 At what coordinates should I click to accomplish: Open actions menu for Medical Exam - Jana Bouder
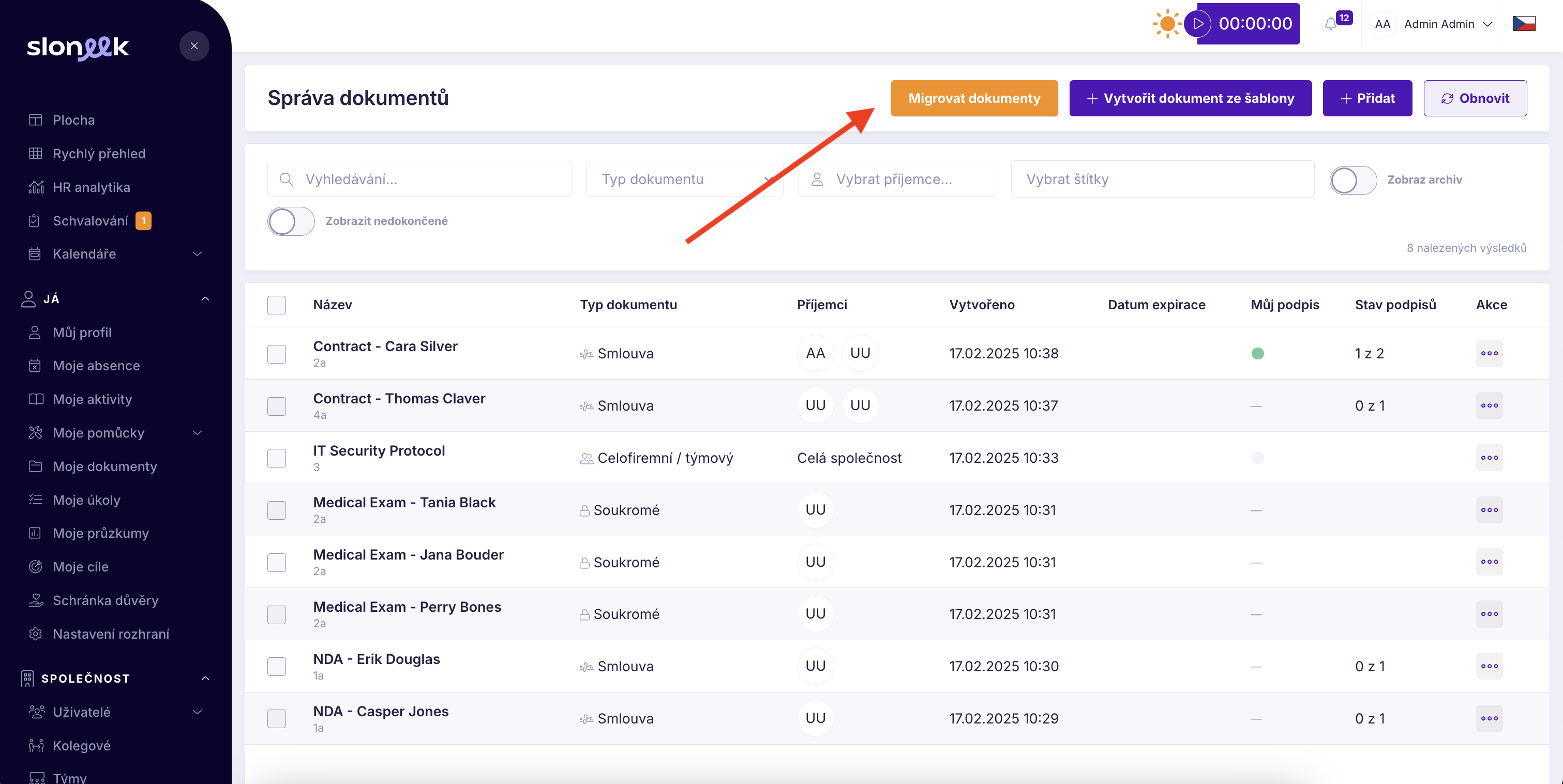(1489, 562)
